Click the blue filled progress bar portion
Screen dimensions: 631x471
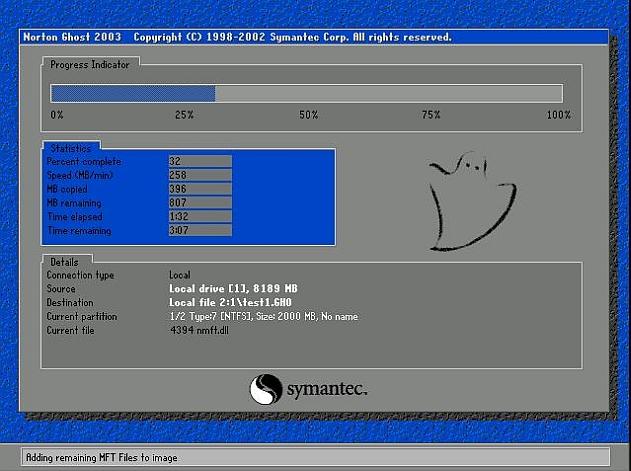(133, 94)
